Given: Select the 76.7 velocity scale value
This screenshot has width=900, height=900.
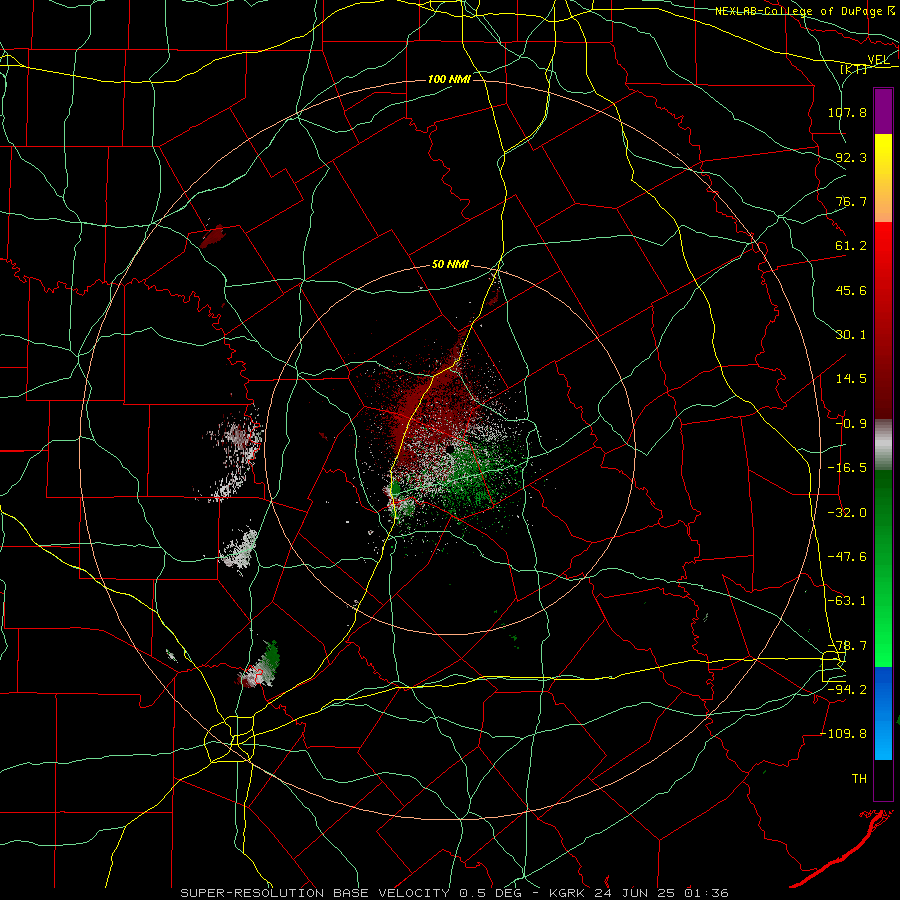Looking at the screenshot, I should 851,201.
